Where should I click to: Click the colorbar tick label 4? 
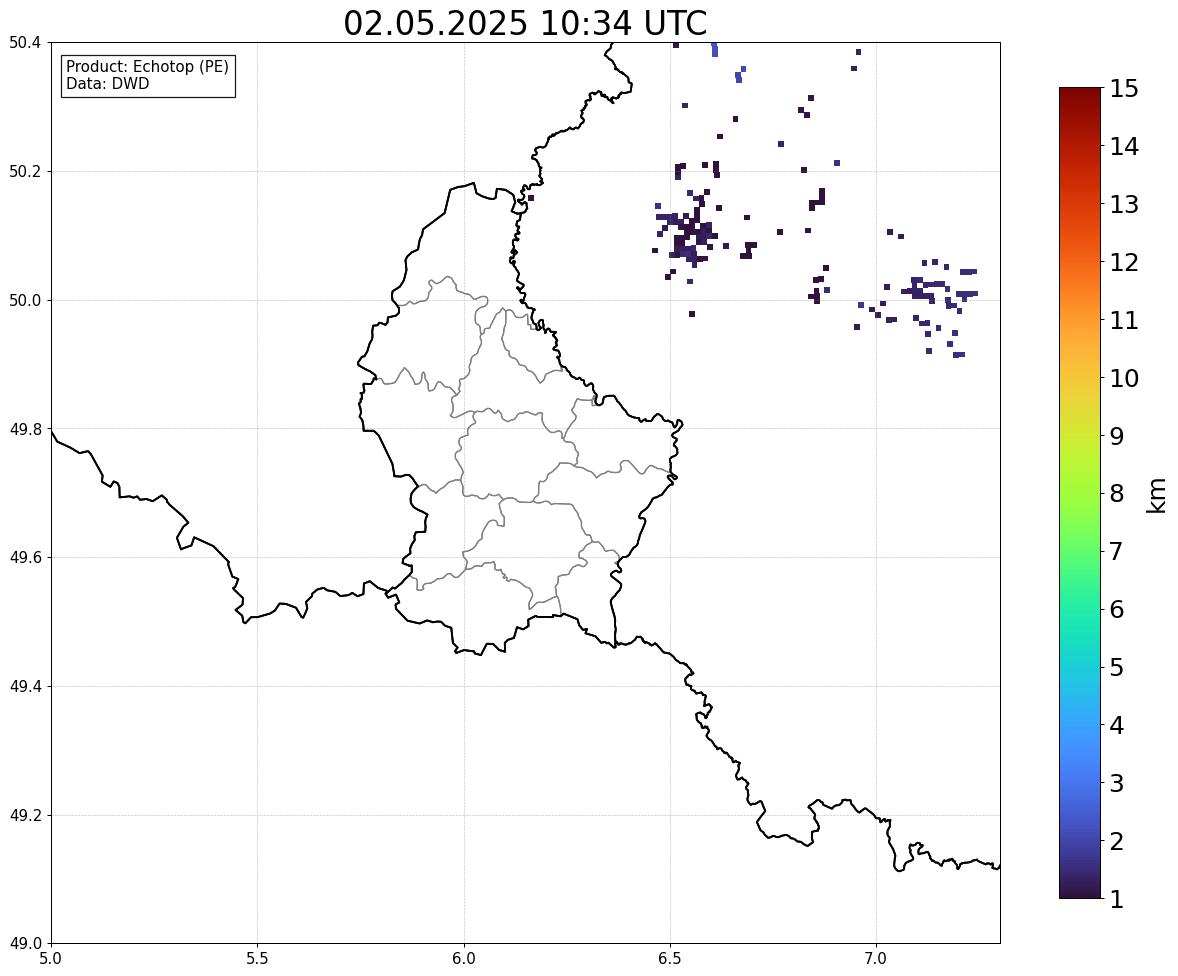click(x=1117, y=725)
